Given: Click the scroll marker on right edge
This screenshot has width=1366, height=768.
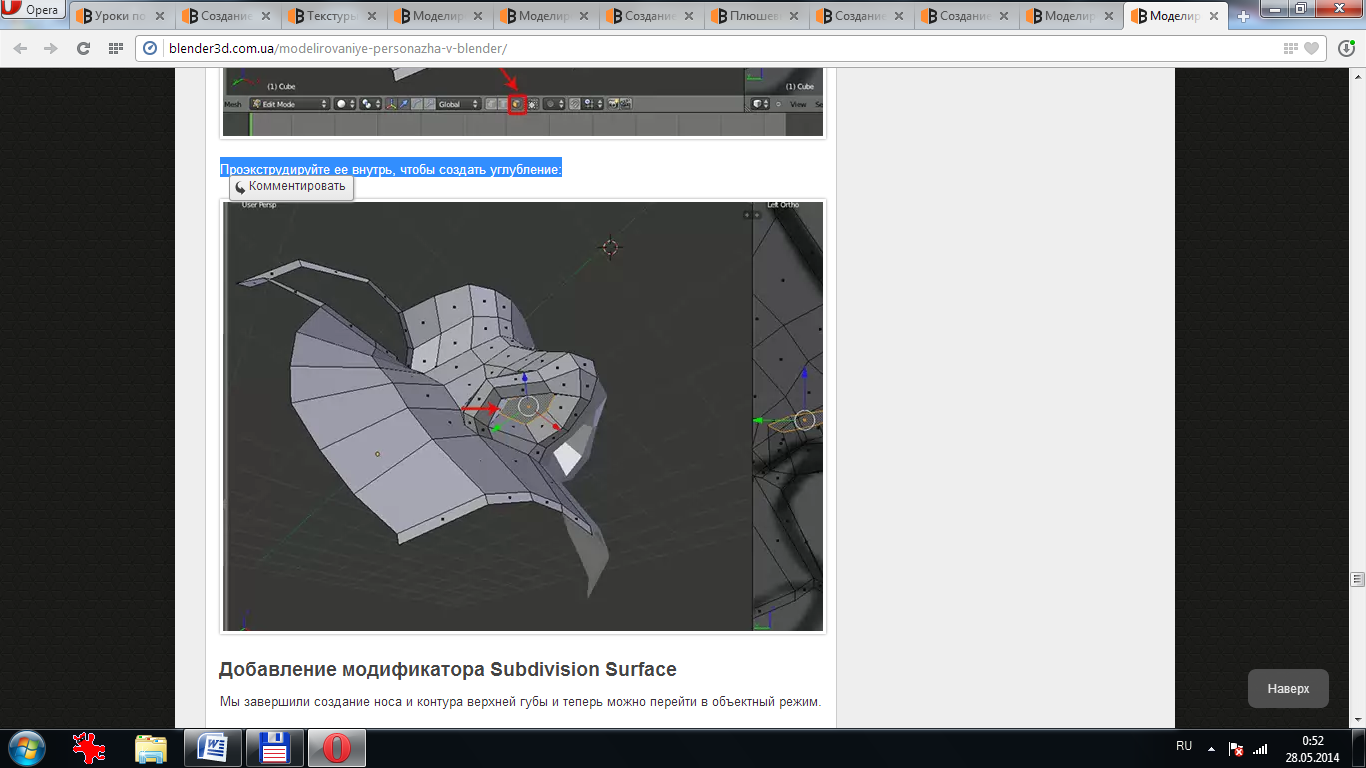Looking at the screenshot, I should pos(1357,579).
